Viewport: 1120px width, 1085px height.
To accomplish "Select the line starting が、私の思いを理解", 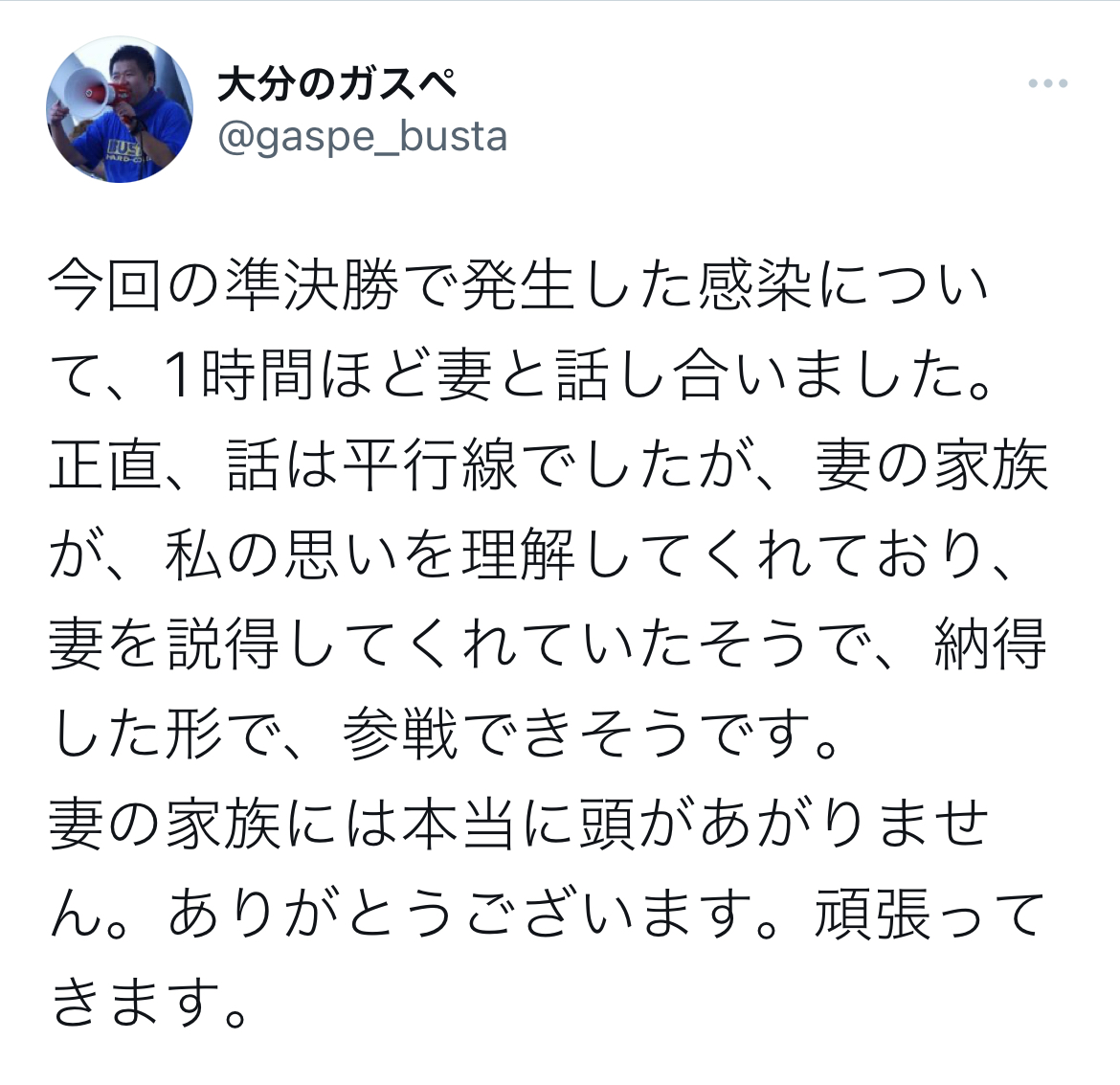I will [532, 554].
